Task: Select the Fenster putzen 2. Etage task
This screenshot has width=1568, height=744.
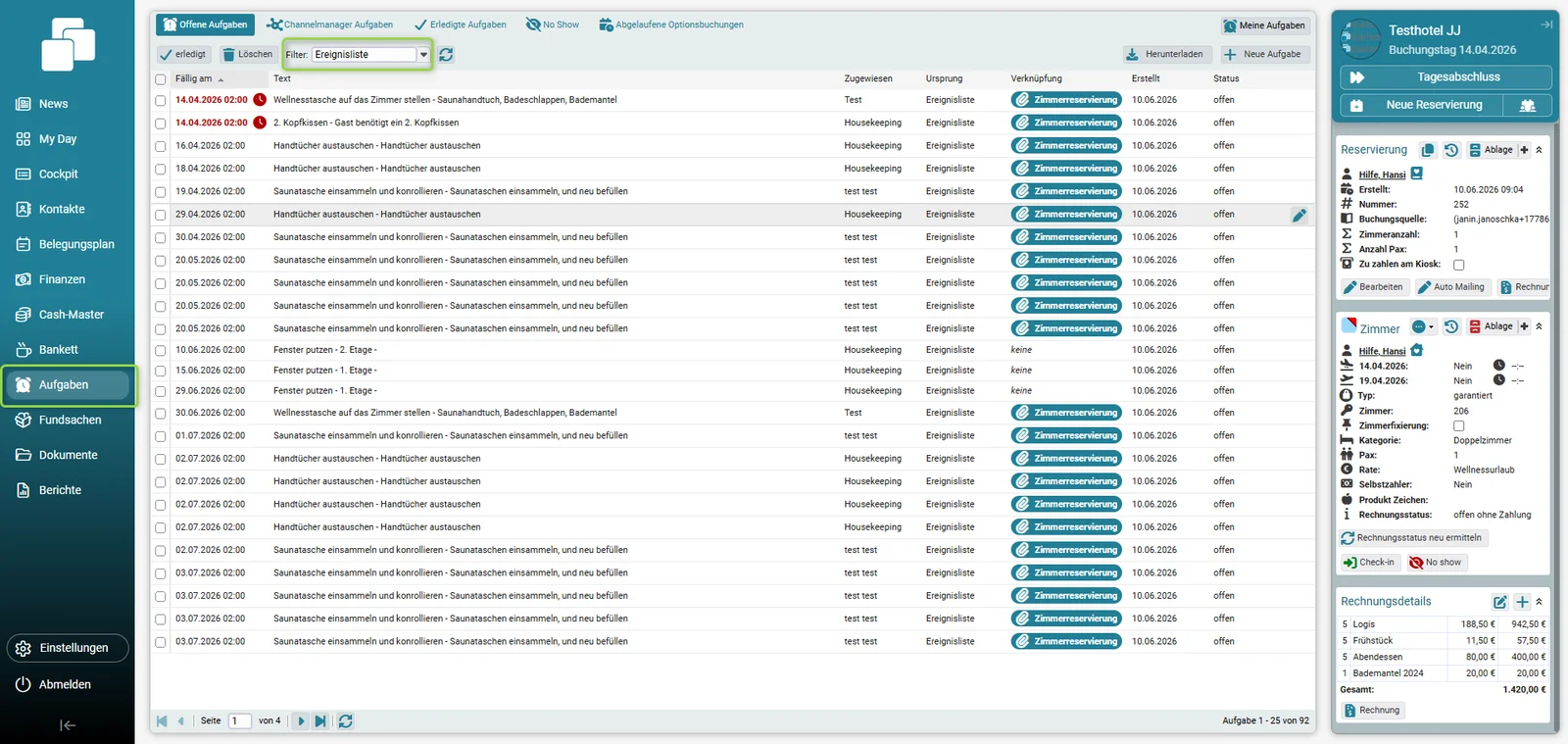Action: tap(161, 350)
